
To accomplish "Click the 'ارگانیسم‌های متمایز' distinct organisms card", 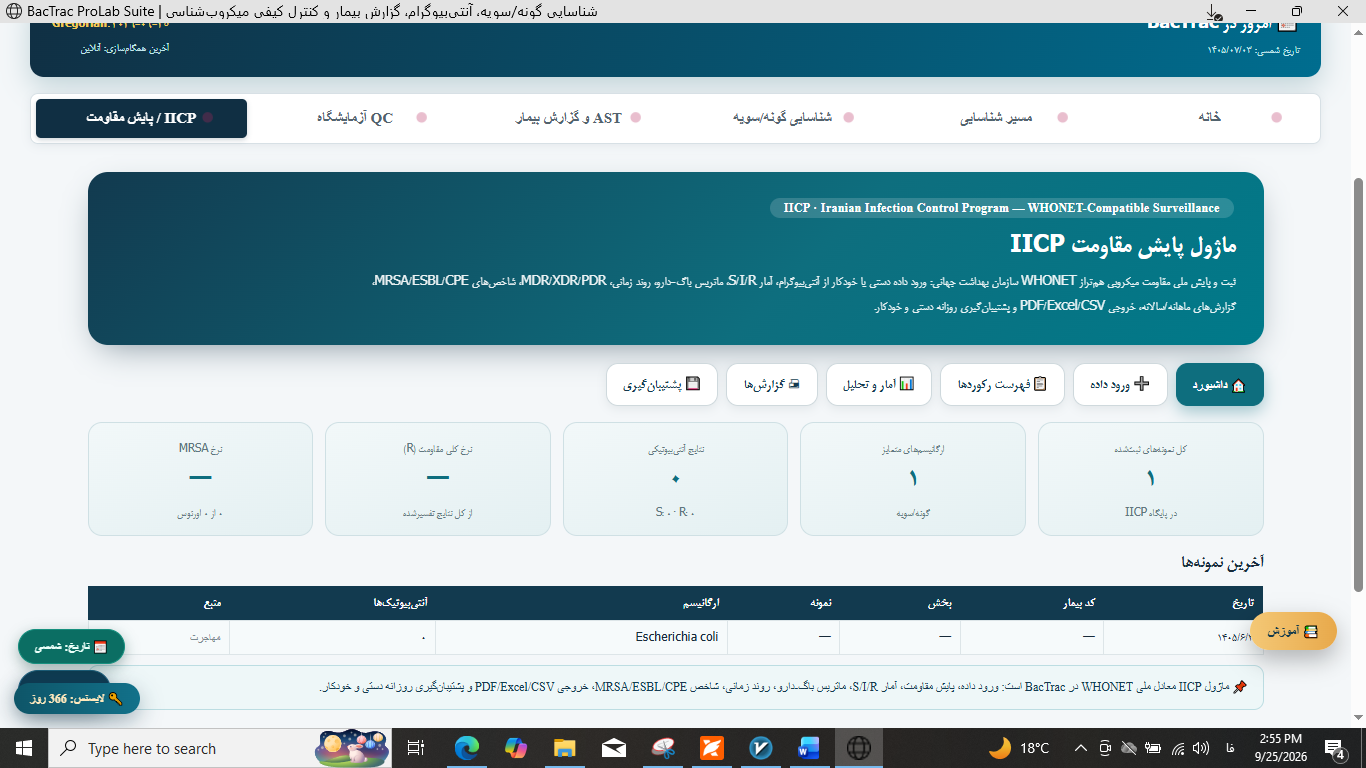I will coord(913,479).
